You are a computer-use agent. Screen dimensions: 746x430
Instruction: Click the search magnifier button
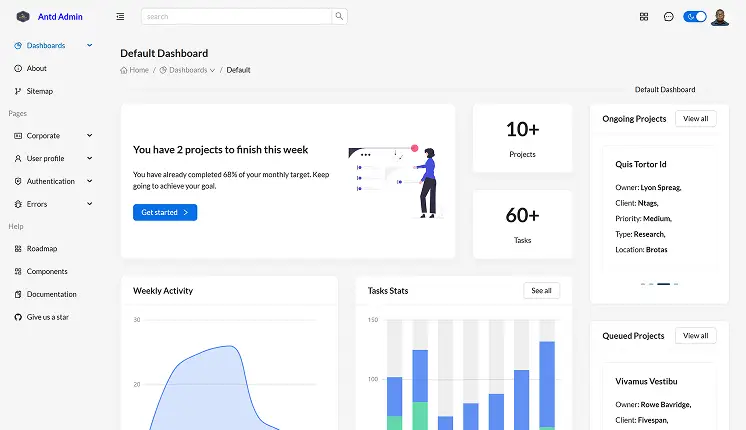point(339,16)
